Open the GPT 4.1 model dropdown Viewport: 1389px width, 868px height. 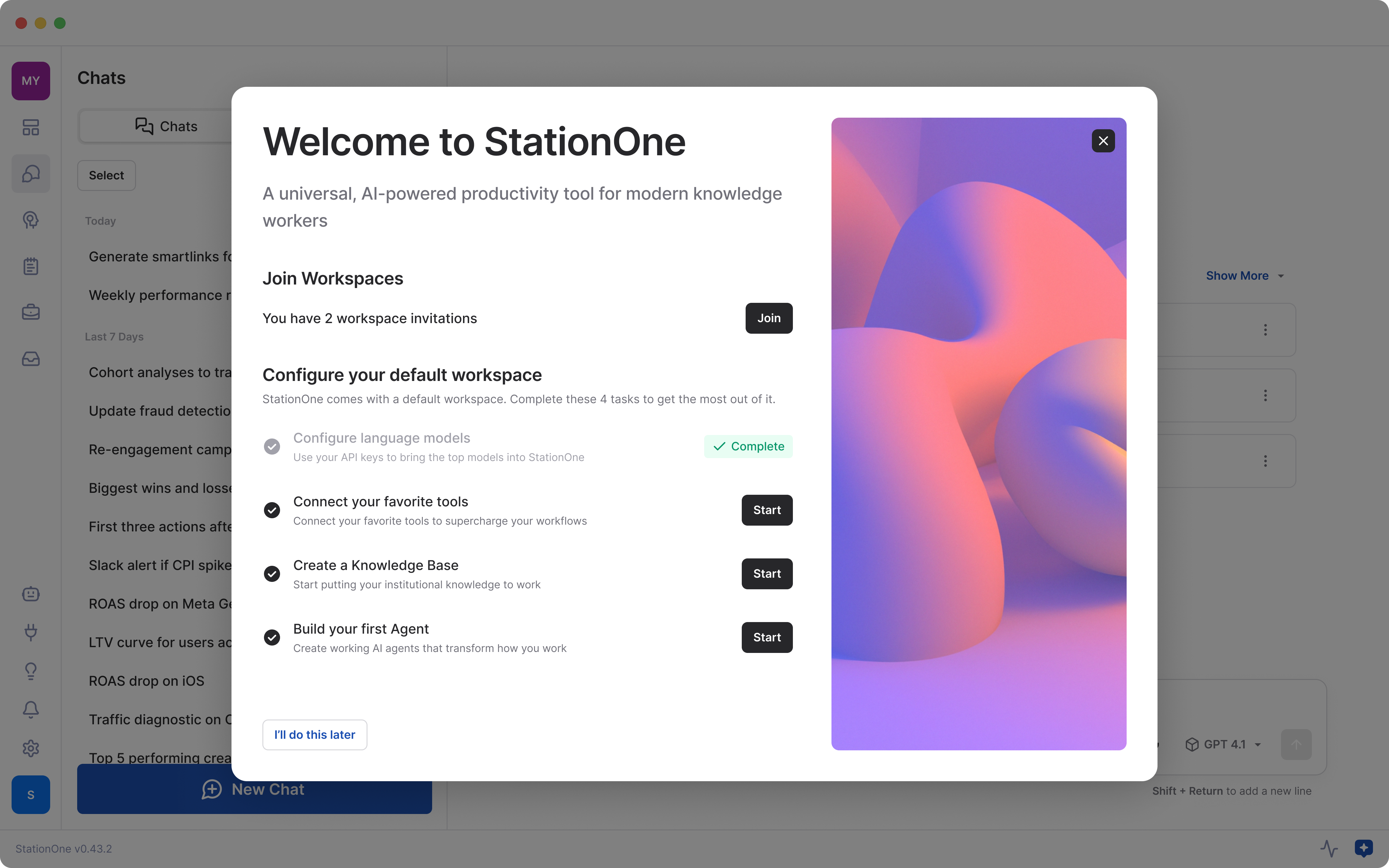tap(1223, 744)
